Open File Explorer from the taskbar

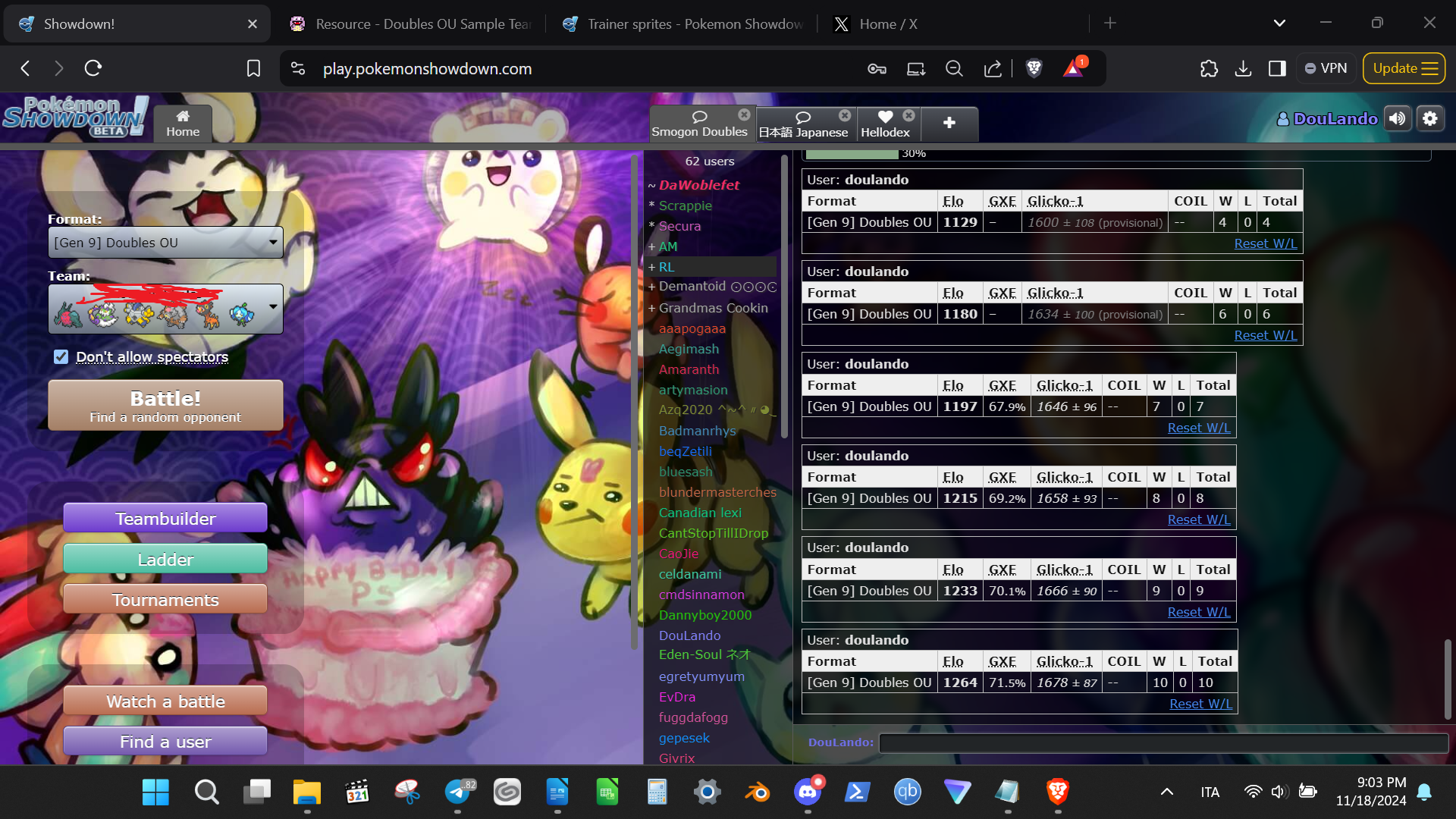coord(307,792)
